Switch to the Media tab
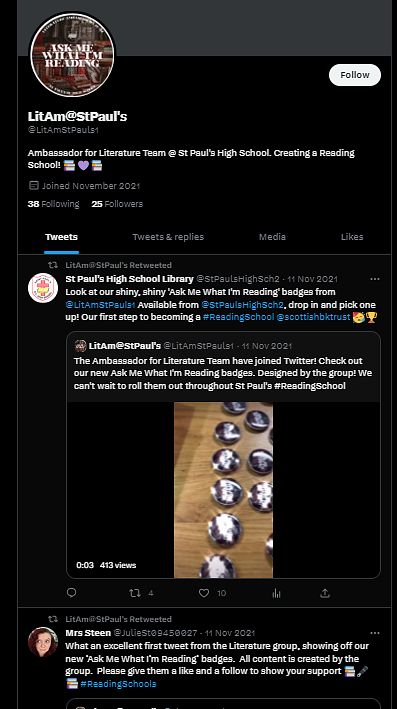397x709 pixels. point(272,237)
